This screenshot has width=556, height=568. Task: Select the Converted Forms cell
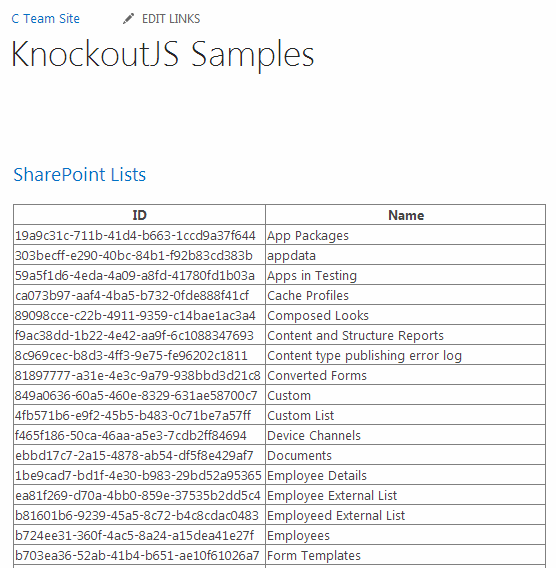coord(406,375)
